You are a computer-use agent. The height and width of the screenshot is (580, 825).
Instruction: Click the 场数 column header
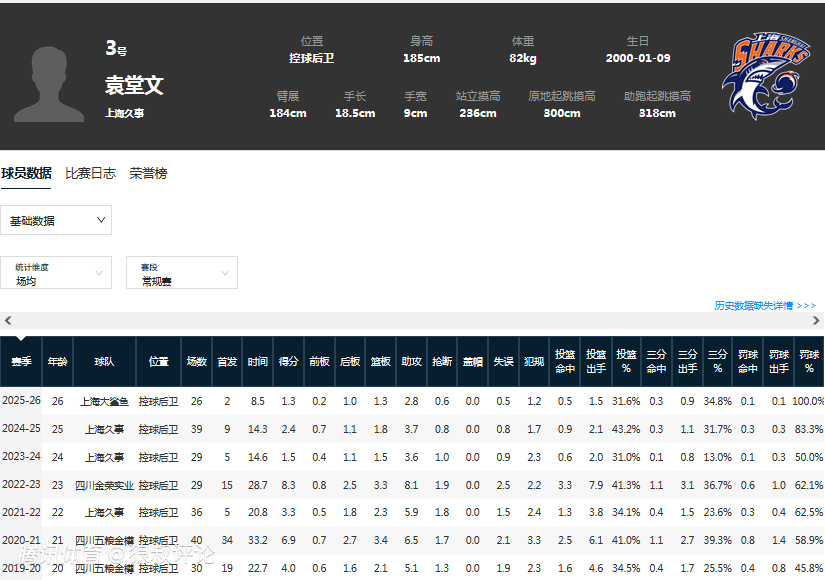tap(197, 362)
